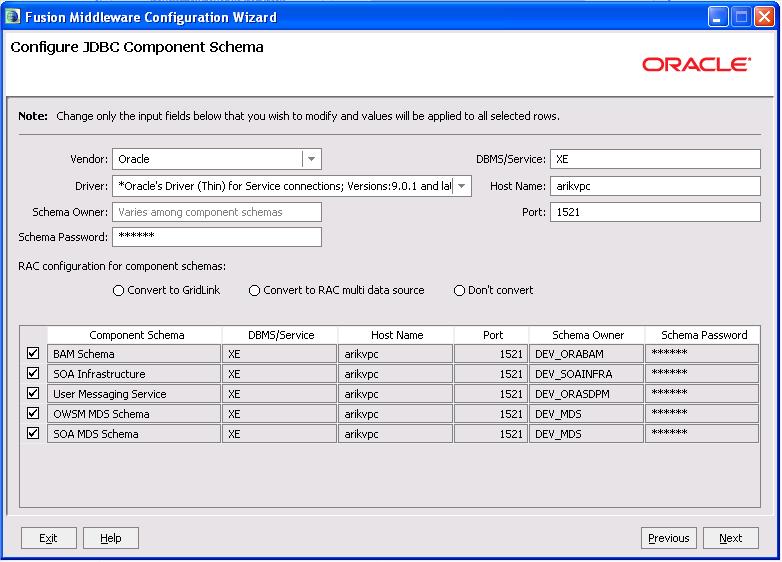Go back with the Previous button
Screen dimensions: 782x562
pos(668,538)
